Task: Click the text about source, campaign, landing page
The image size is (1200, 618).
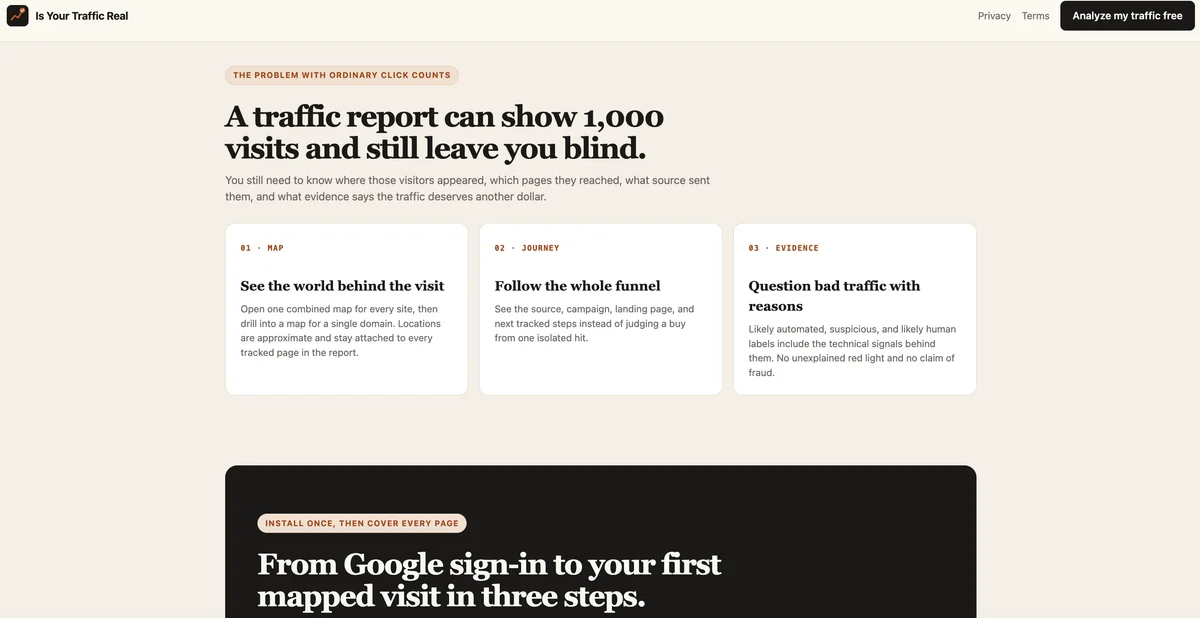Action: (x=594, y=323)
